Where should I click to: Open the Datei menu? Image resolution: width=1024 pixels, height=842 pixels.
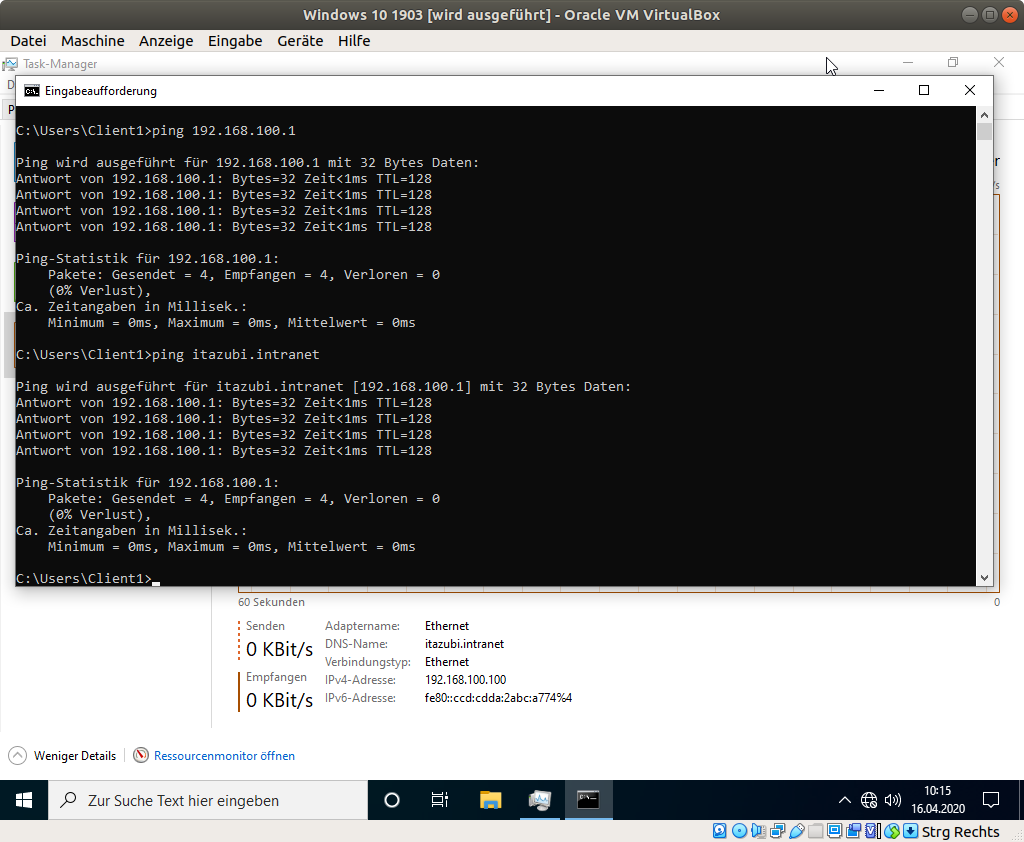(x=29, y=40)
